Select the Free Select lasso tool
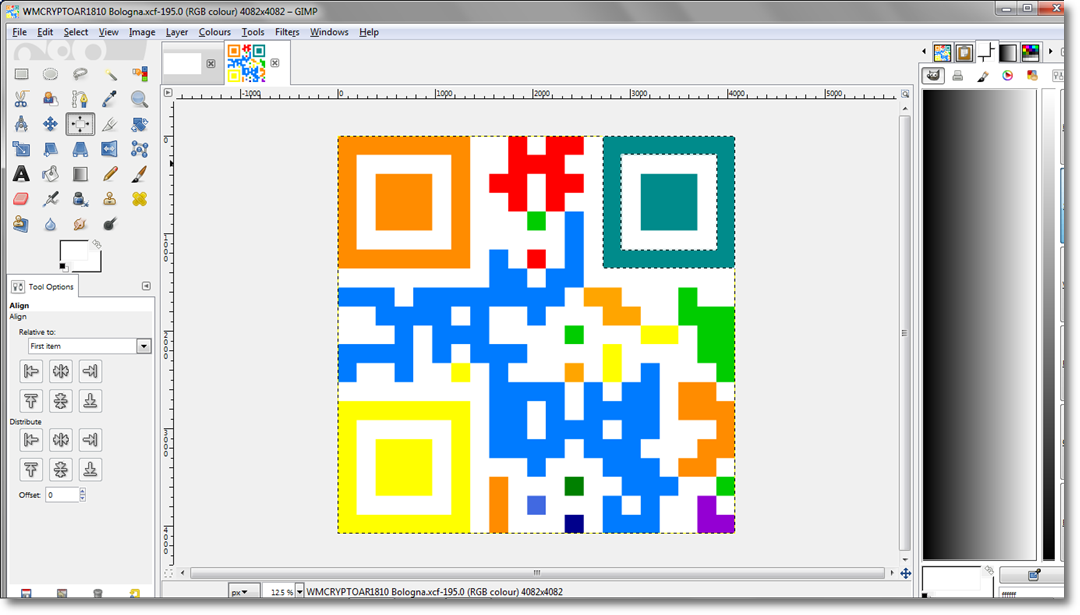The height and width of the screenshot is (615, 1080). (x=80, y=74)
